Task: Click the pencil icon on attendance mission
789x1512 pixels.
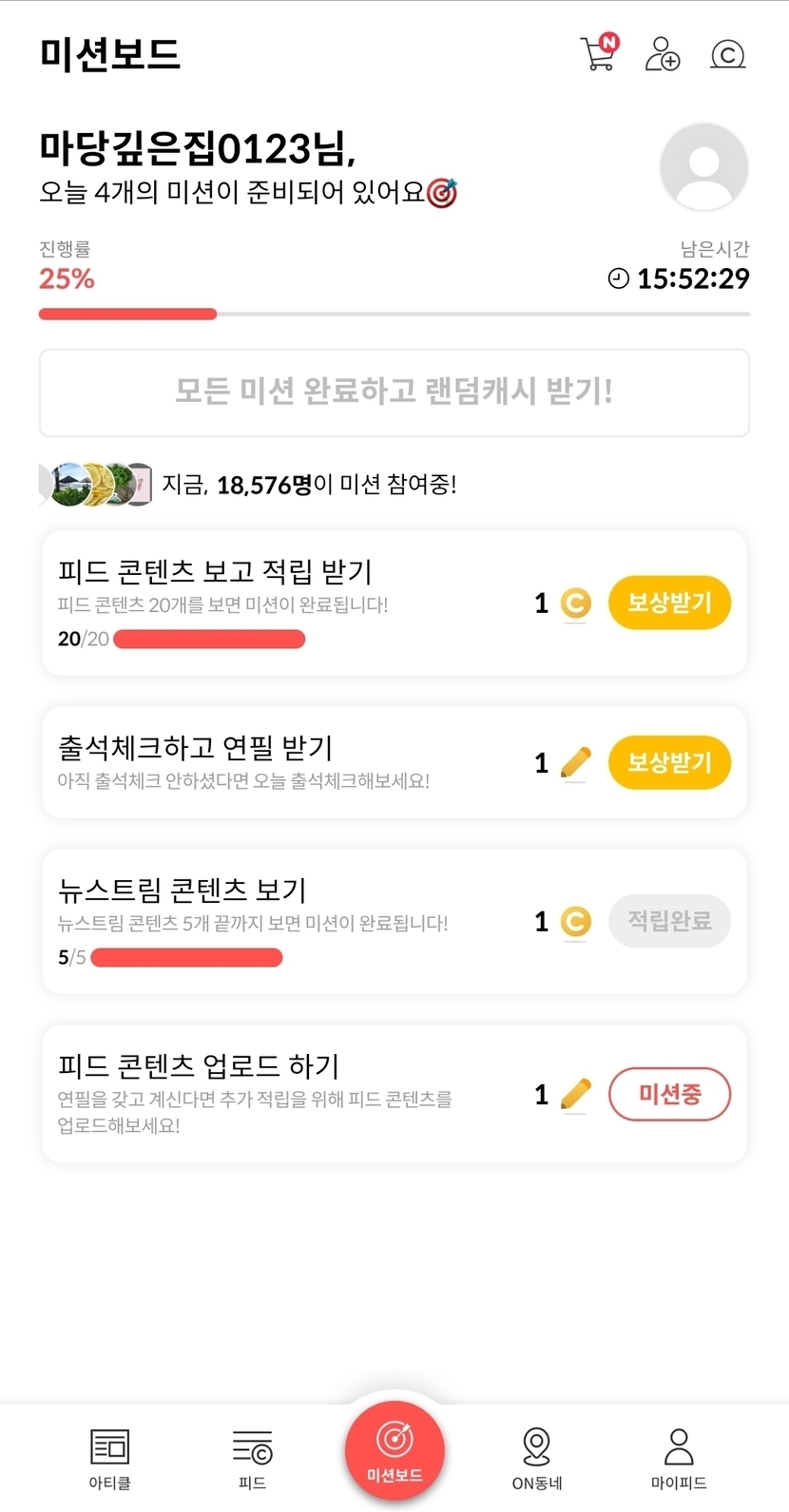Action: (x=575, y=762)
